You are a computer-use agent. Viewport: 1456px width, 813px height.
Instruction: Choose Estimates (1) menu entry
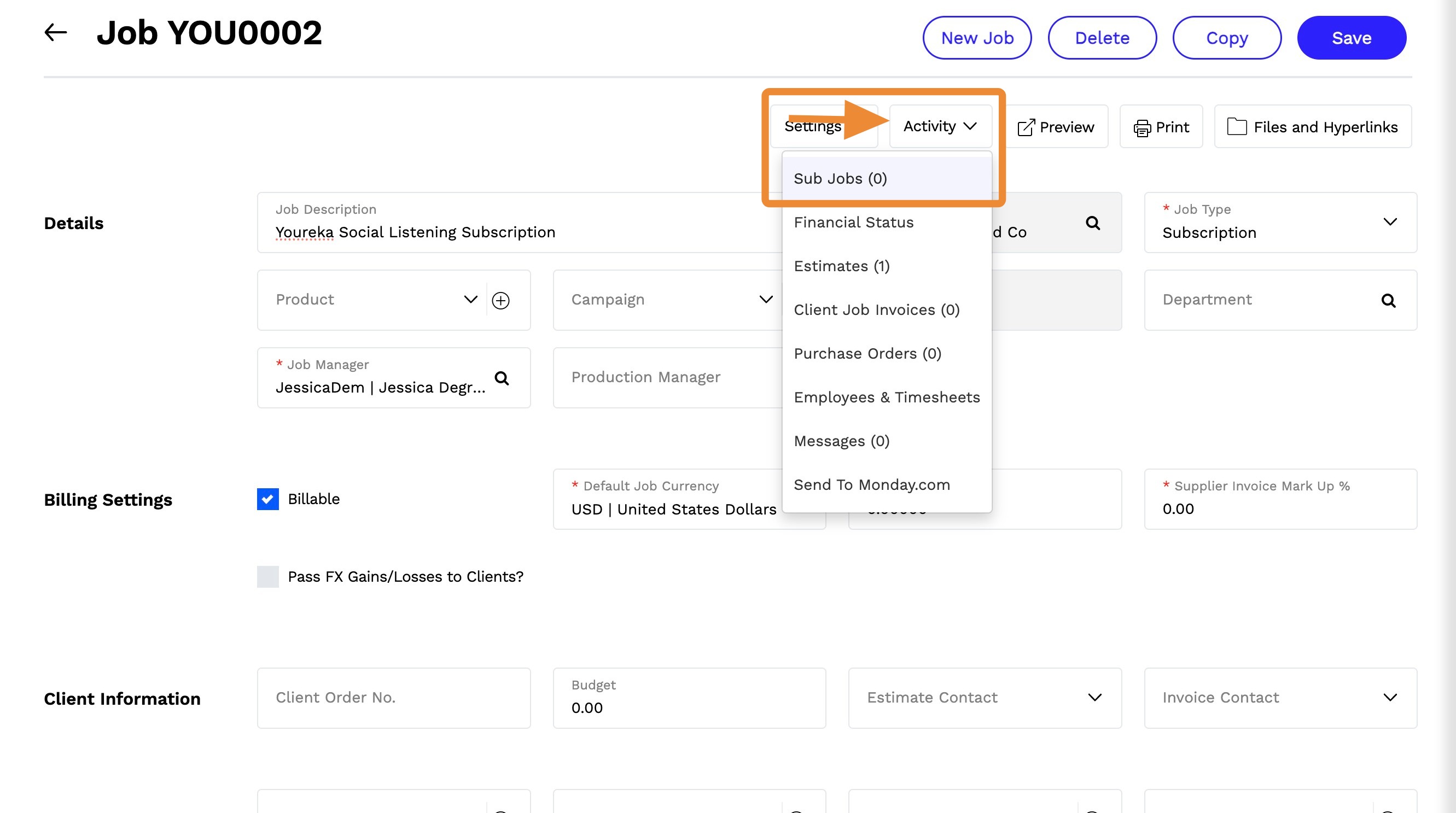point(841,266)
